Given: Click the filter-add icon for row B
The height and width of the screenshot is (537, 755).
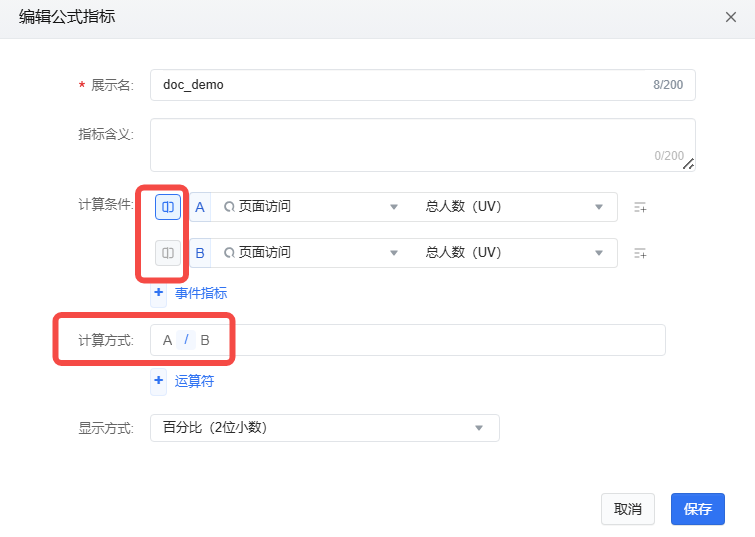Looking at the screenshot, I should [x=640, y=253].
